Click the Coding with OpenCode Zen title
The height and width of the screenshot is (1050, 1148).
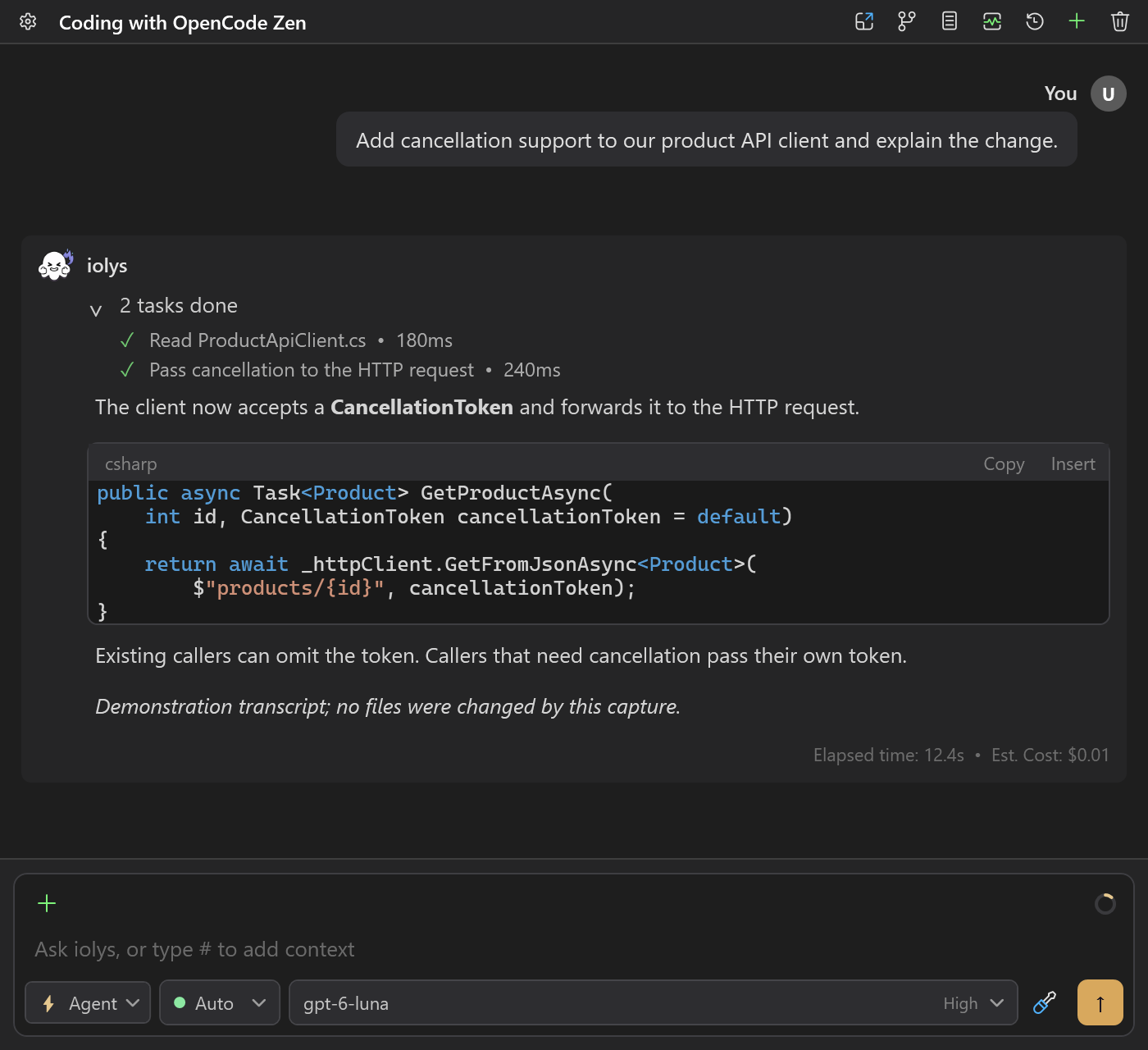click(183, 22)
